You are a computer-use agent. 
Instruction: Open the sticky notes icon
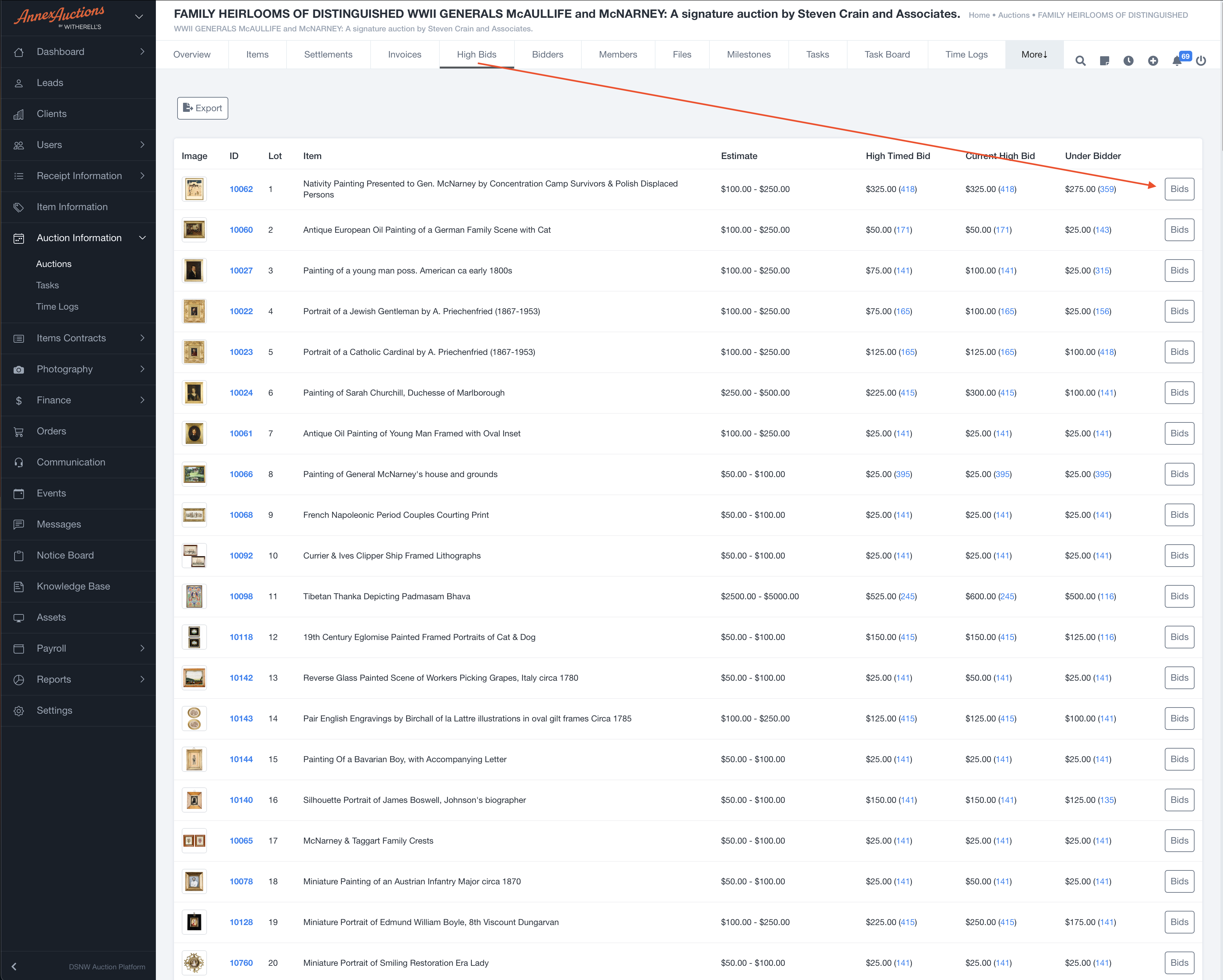1104,61
